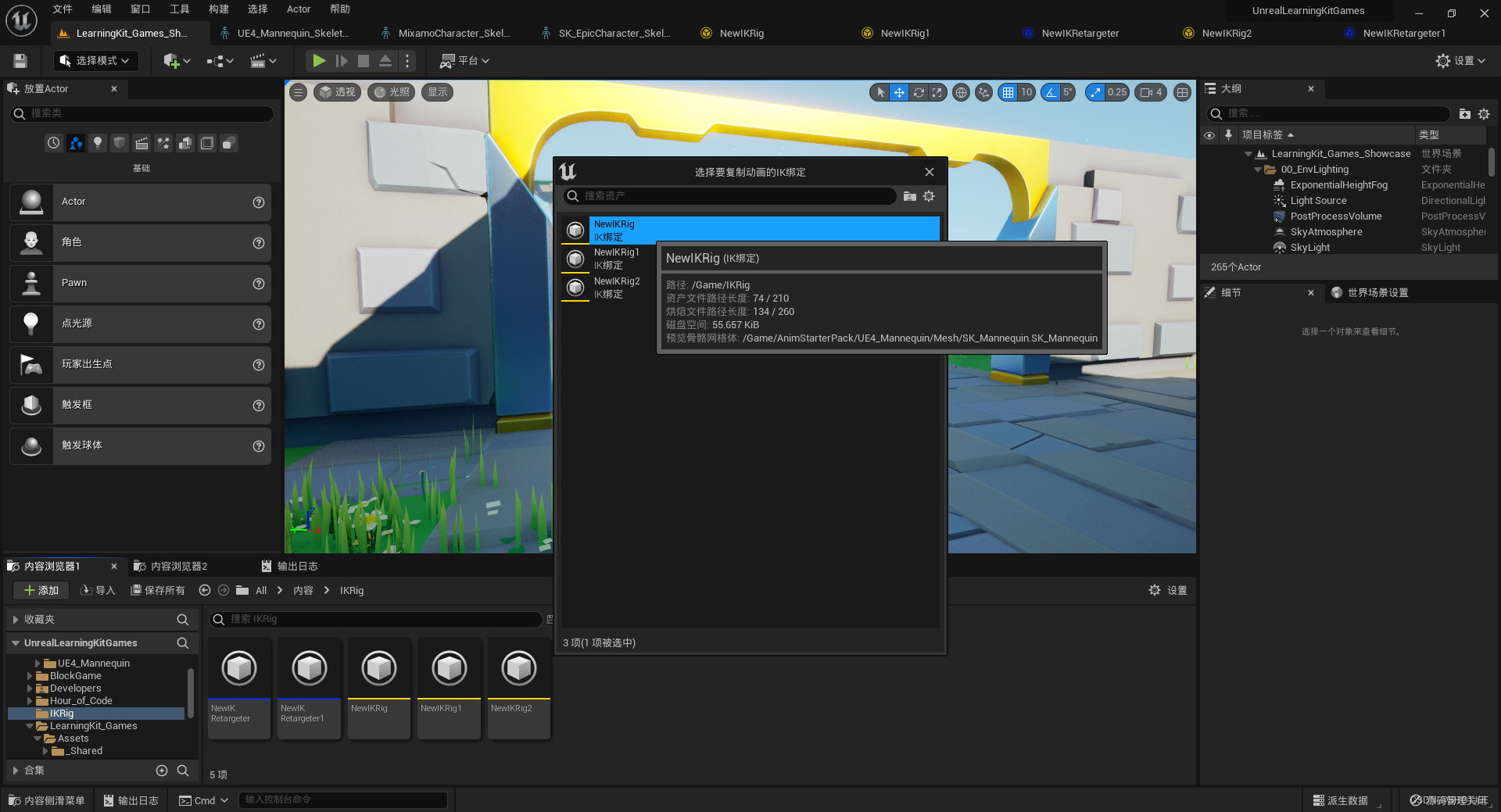This screenshot has width=1501, height=812.
Task: Click the 显示 show flags button
Action: 438,92
